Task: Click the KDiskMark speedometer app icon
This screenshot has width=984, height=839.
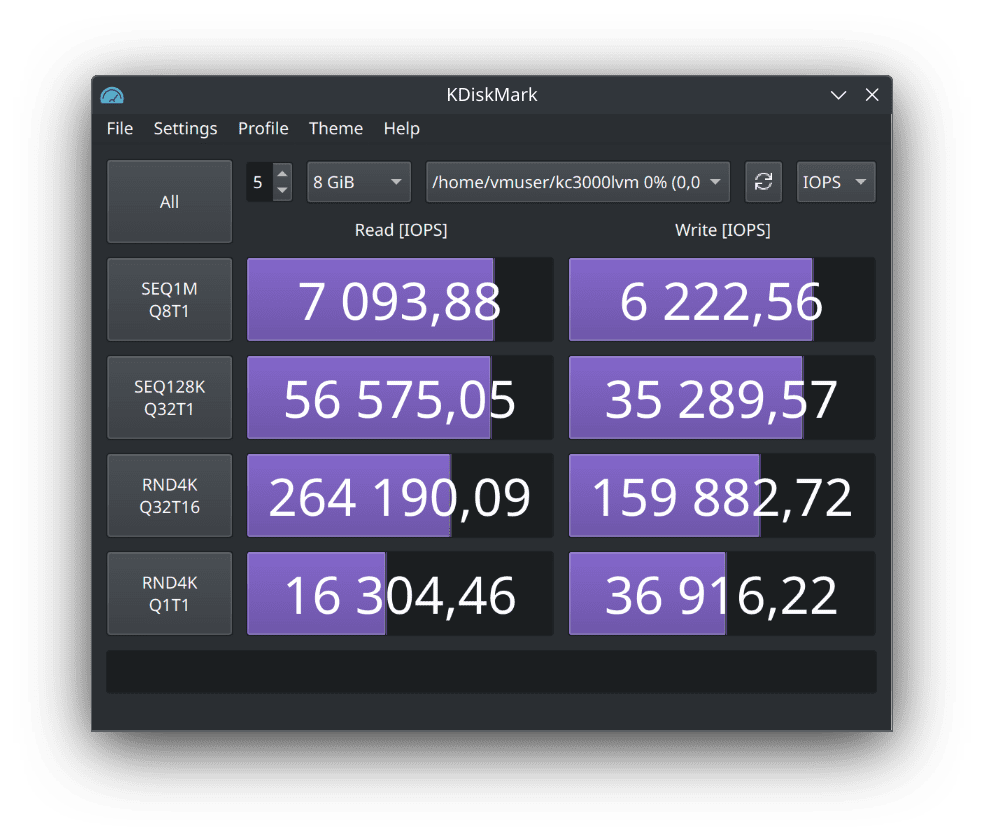Action: [112, 95]
